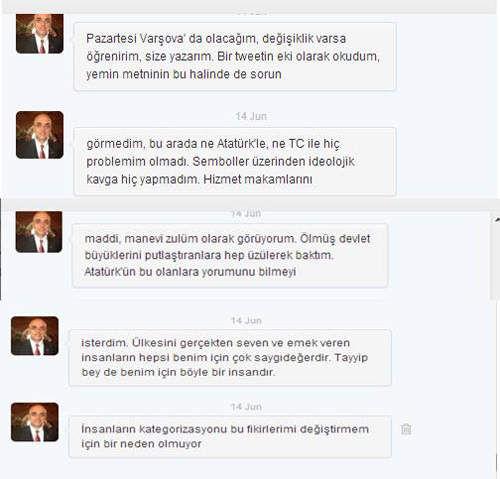Select the "İnsanların kategorizasyonu bu fikirlerimi" message bubble
The width and height of the screenshot is (500, 479).
230,437
